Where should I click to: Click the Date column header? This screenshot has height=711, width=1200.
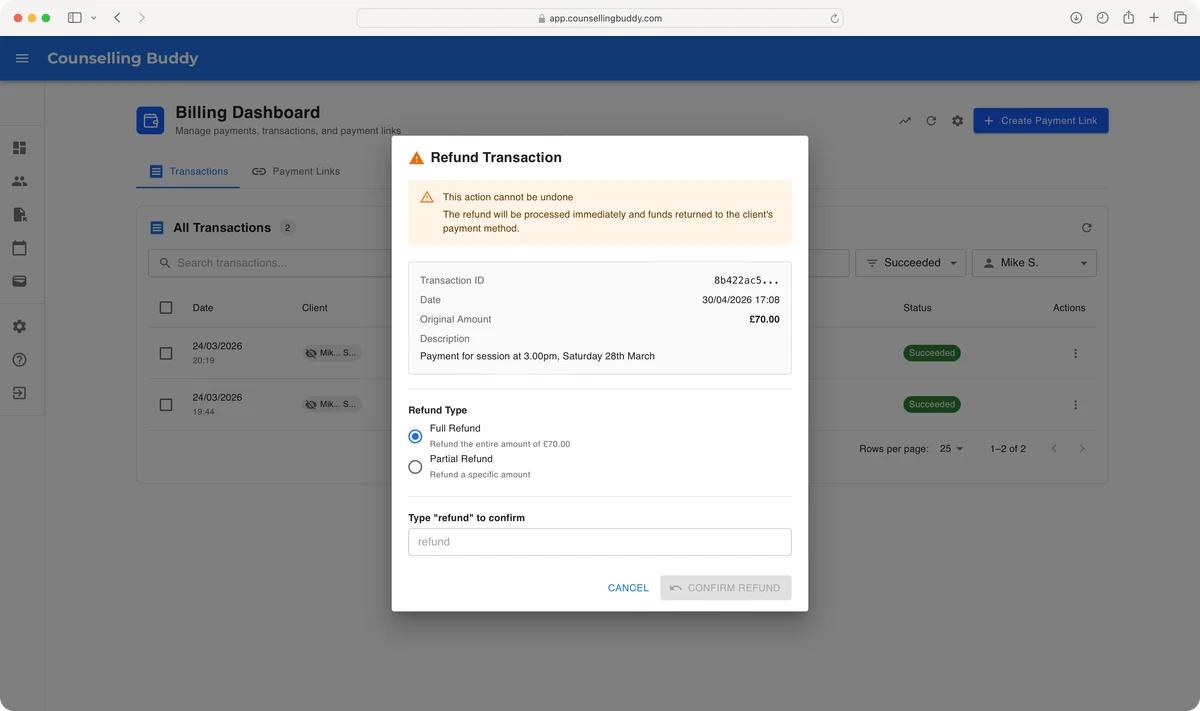(203, 308)
